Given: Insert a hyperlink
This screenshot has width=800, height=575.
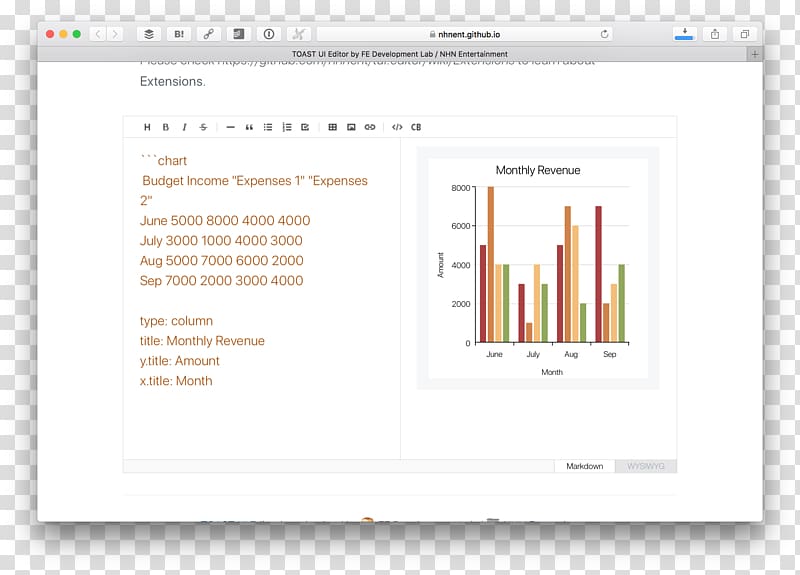Looking at the screenshot, I should tap(370, 127).
